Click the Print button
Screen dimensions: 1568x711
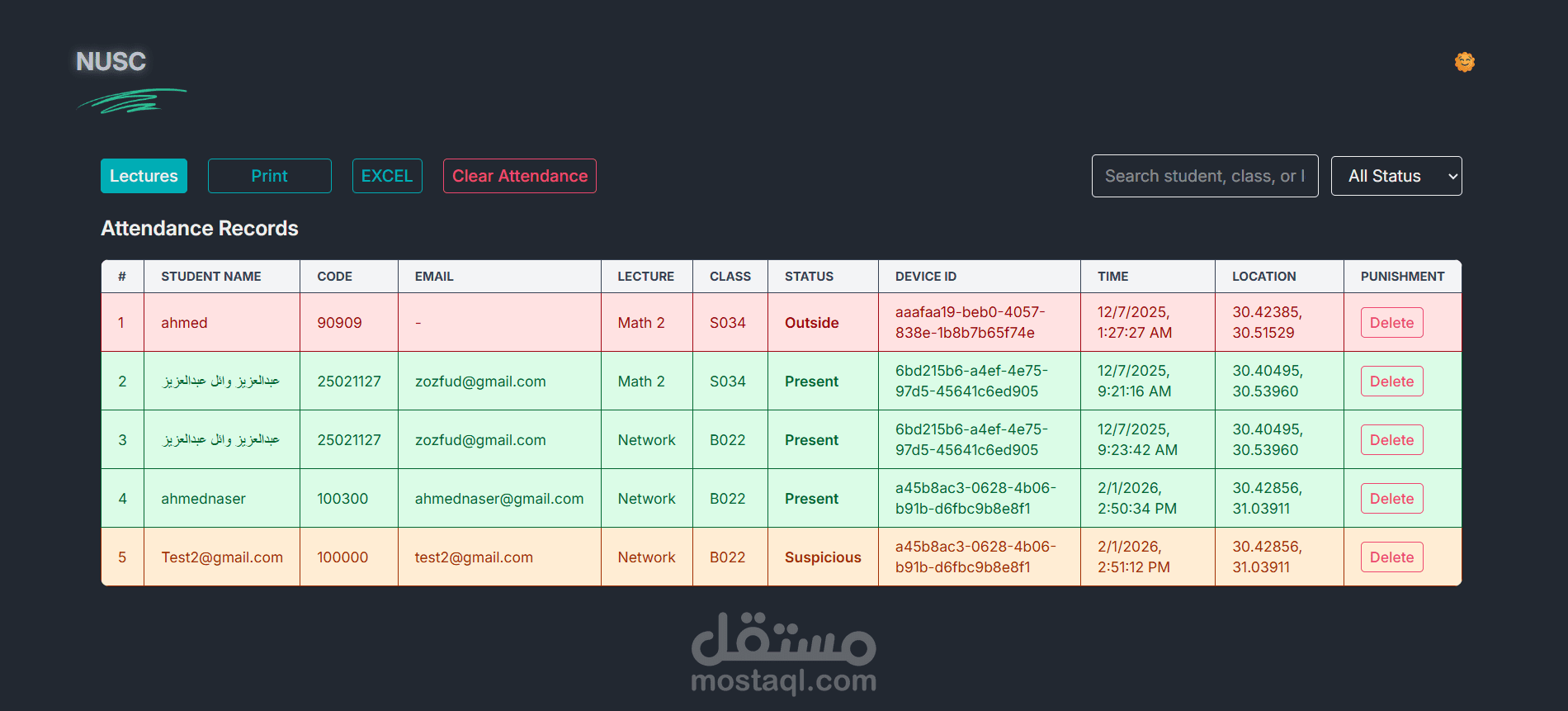pyautogui.click(x=270, y=176)
